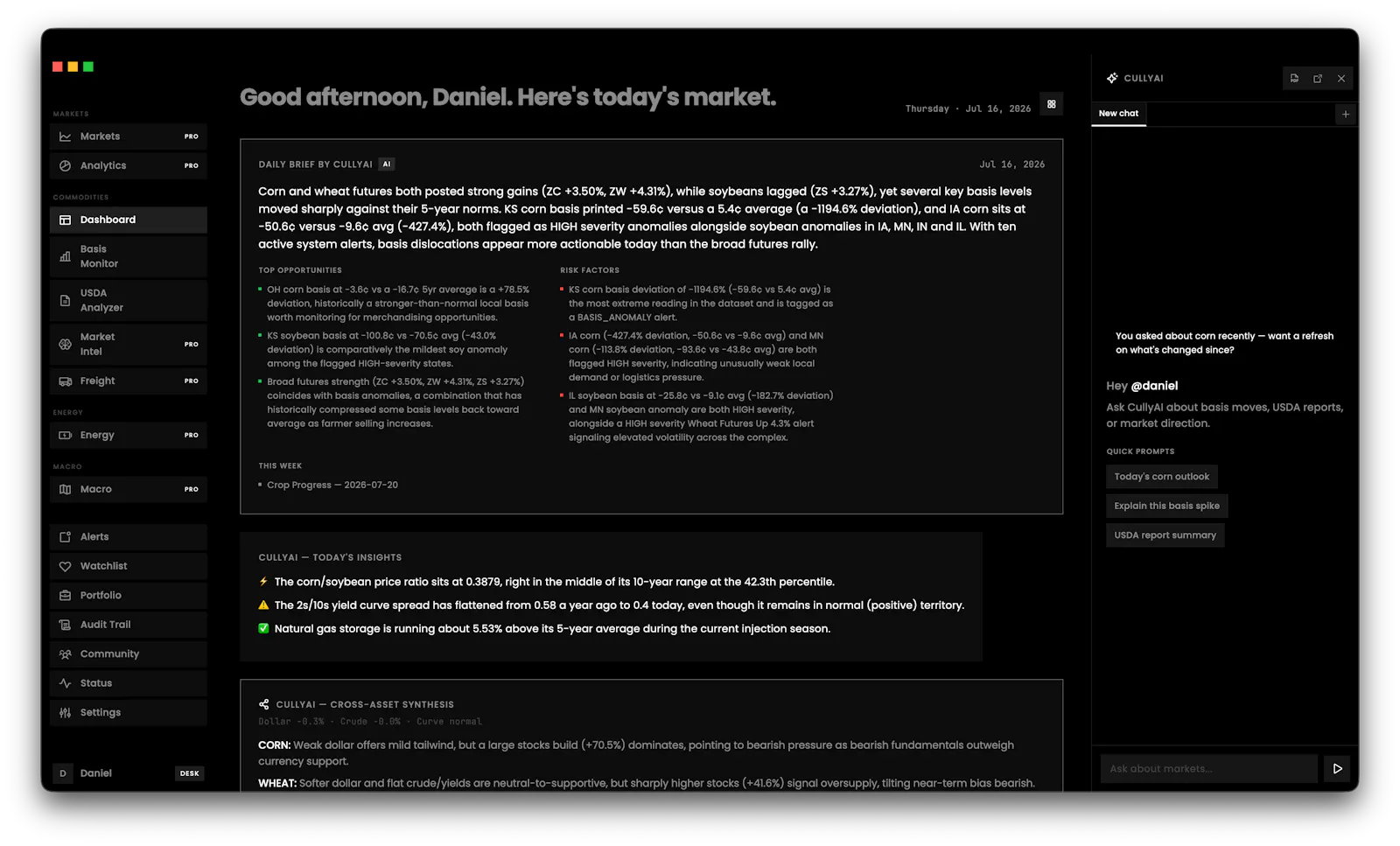Click the Basis Monitor bar-chart icon
Screen dimensions: 1400x846
[65, 256]
